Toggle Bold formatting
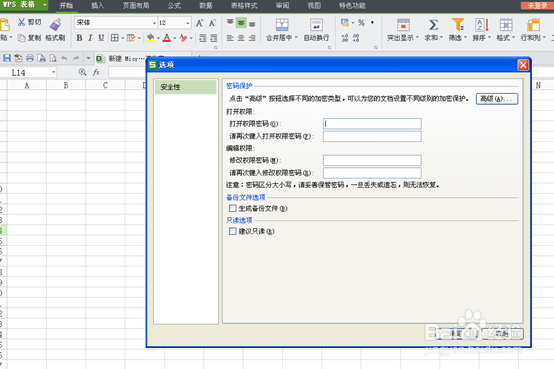 pyautogui.click(x=79, y=38)
